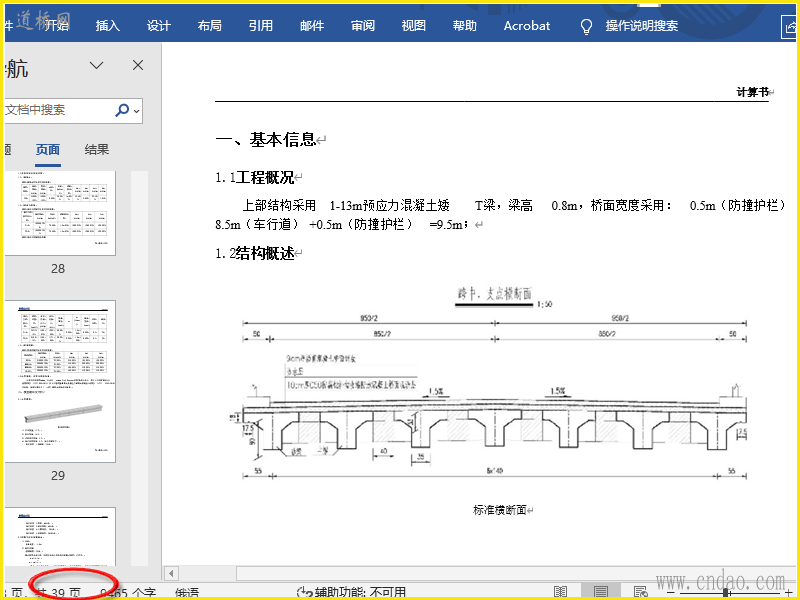Select the 布局 ribbon tab
800x600 pixels.
tap(210, 26)
